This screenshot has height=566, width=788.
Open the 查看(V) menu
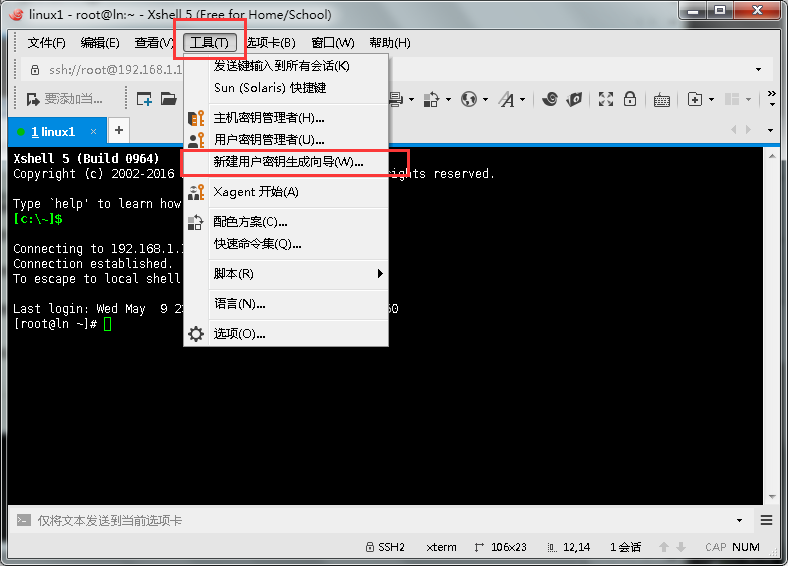tap(153, 43)
